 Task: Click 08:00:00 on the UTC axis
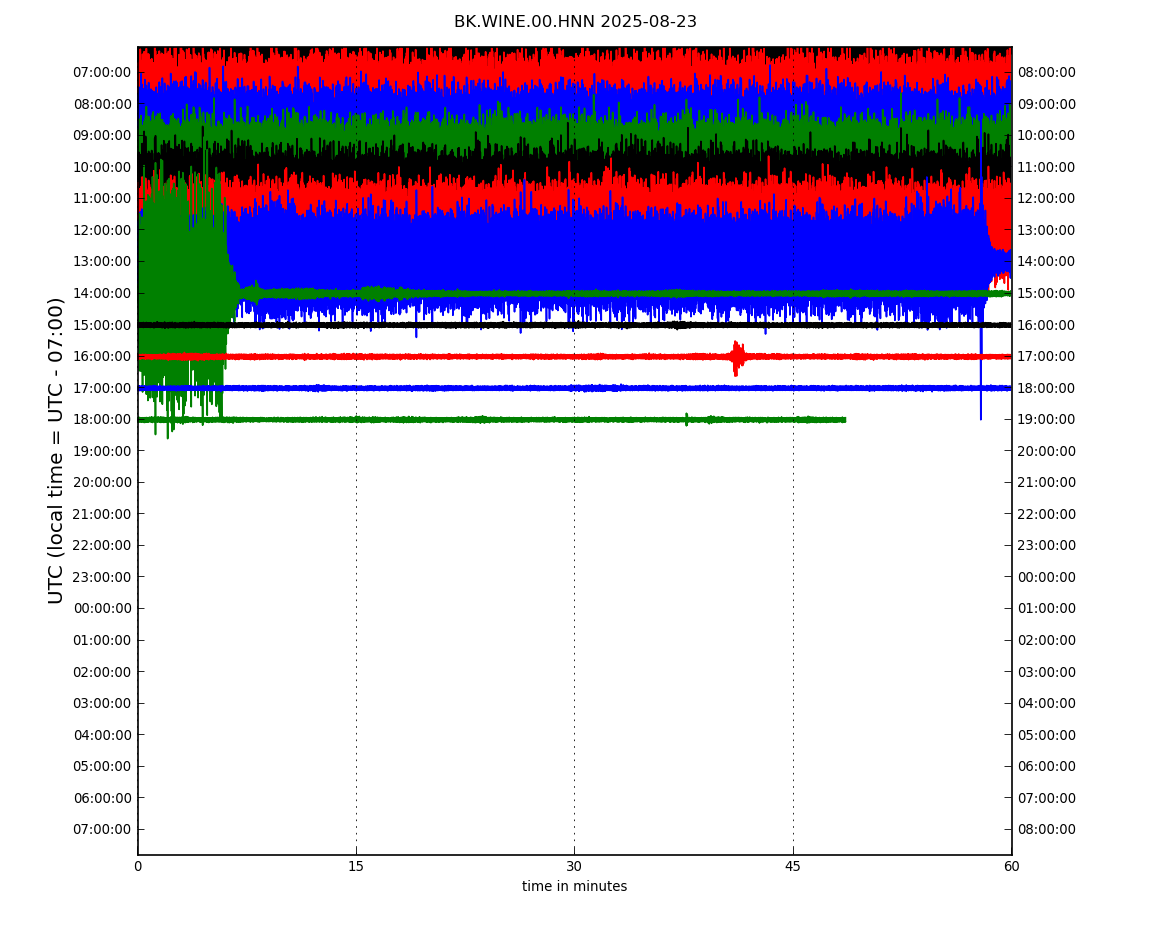tap(102, 104)
